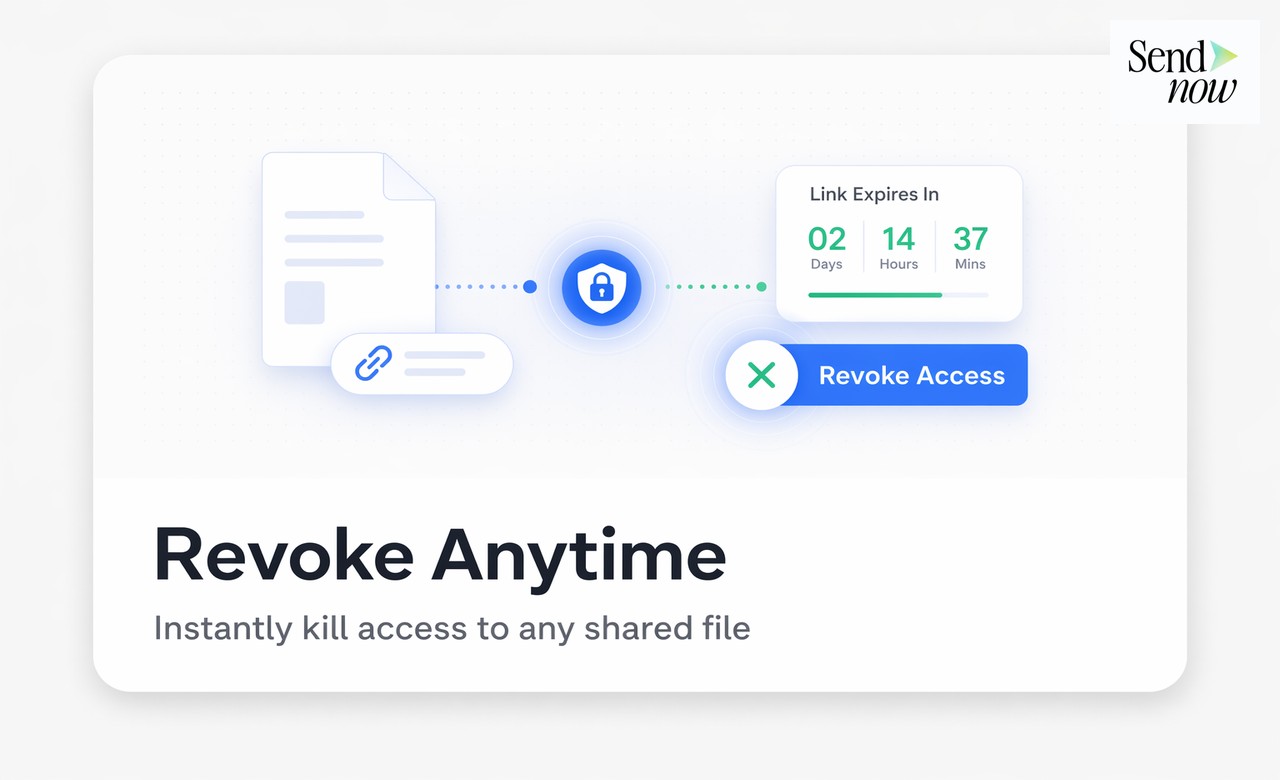Select the 02 Days counter
Viewport: 1280px width, 780px height.
coord(826,247)
